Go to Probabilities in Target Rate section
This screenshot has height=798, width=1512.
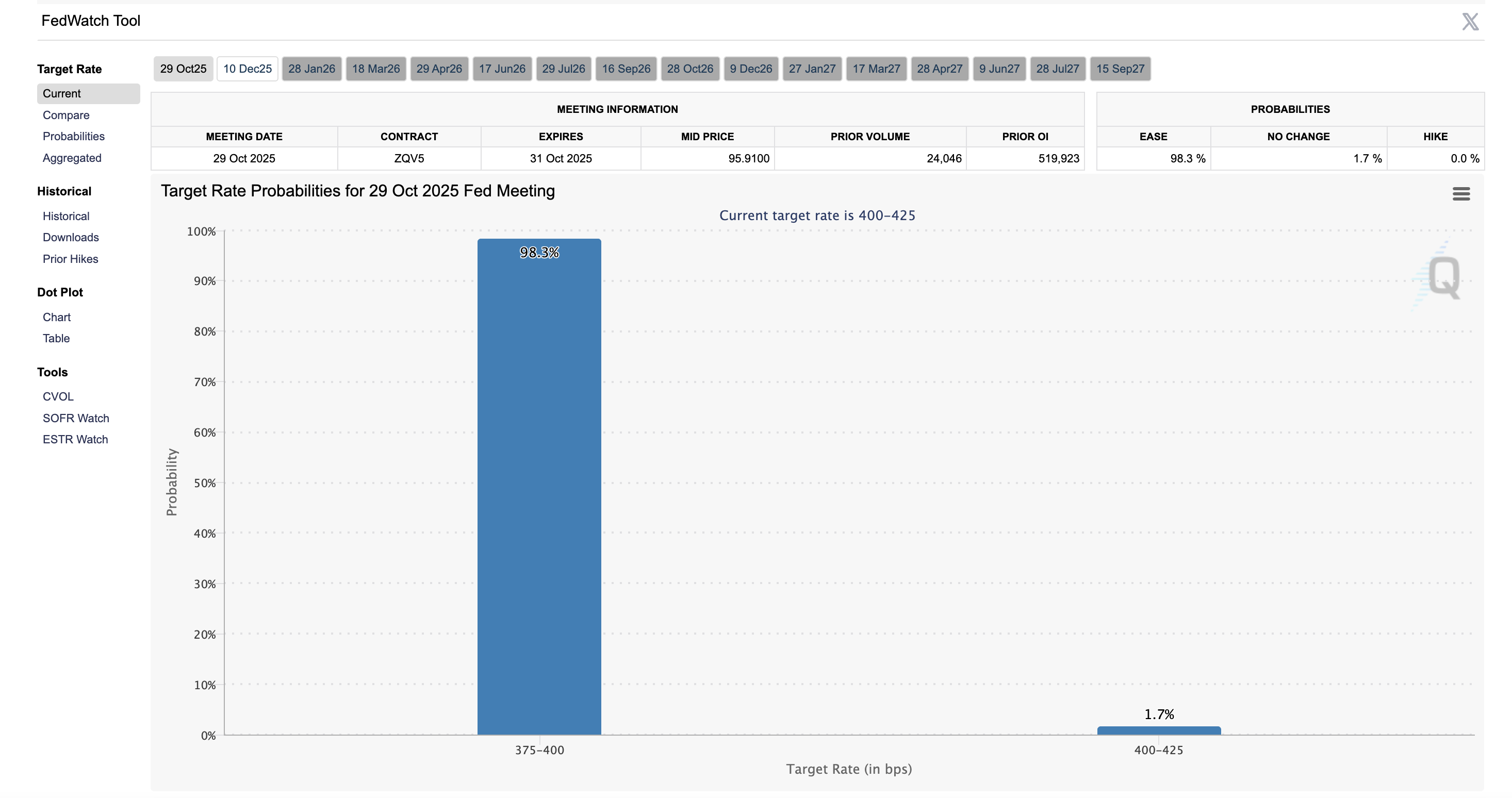(x=73, y=136)
